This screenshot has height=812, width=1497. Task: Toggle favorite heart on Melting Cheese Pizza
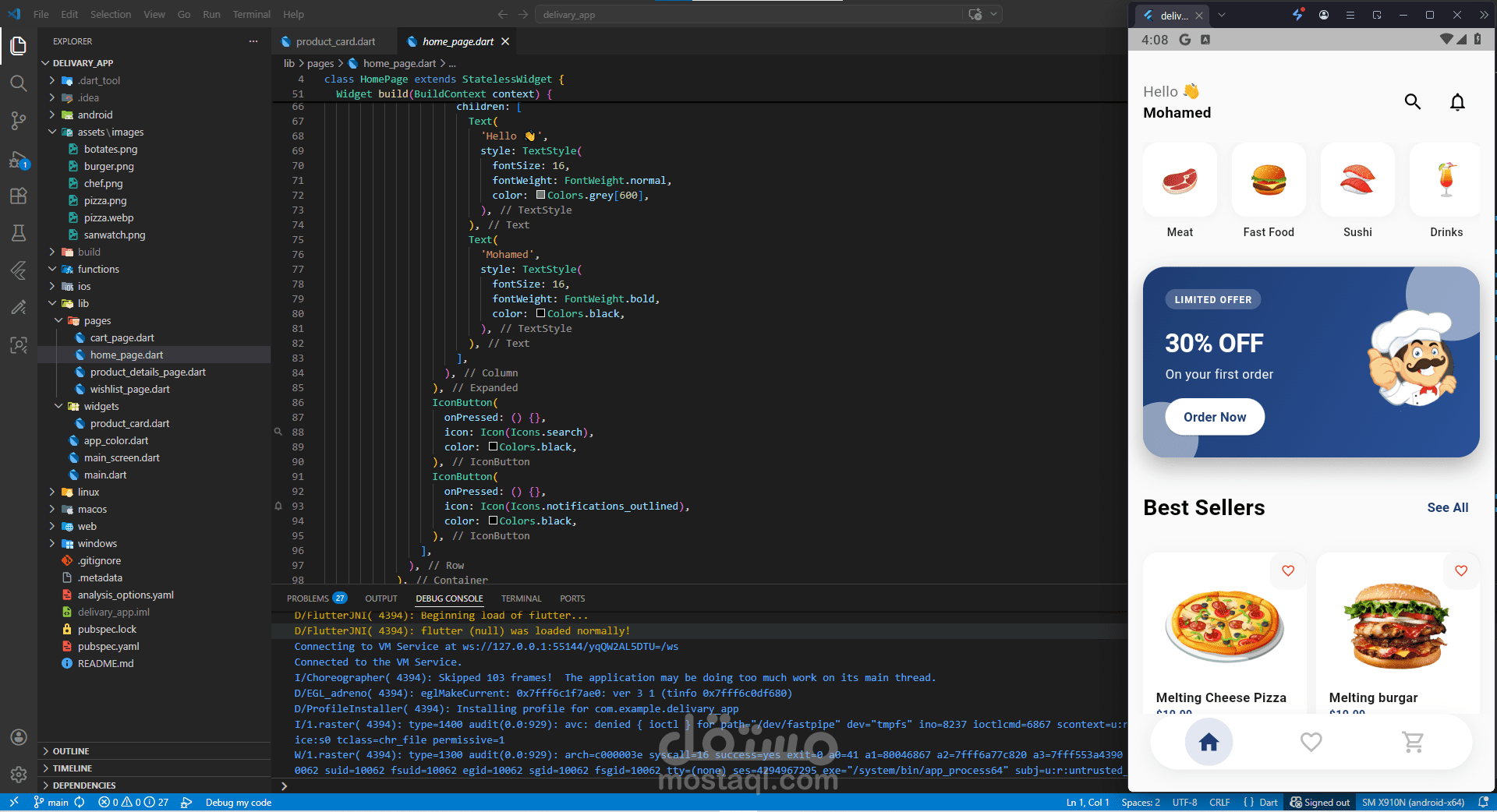(1288, 571)
